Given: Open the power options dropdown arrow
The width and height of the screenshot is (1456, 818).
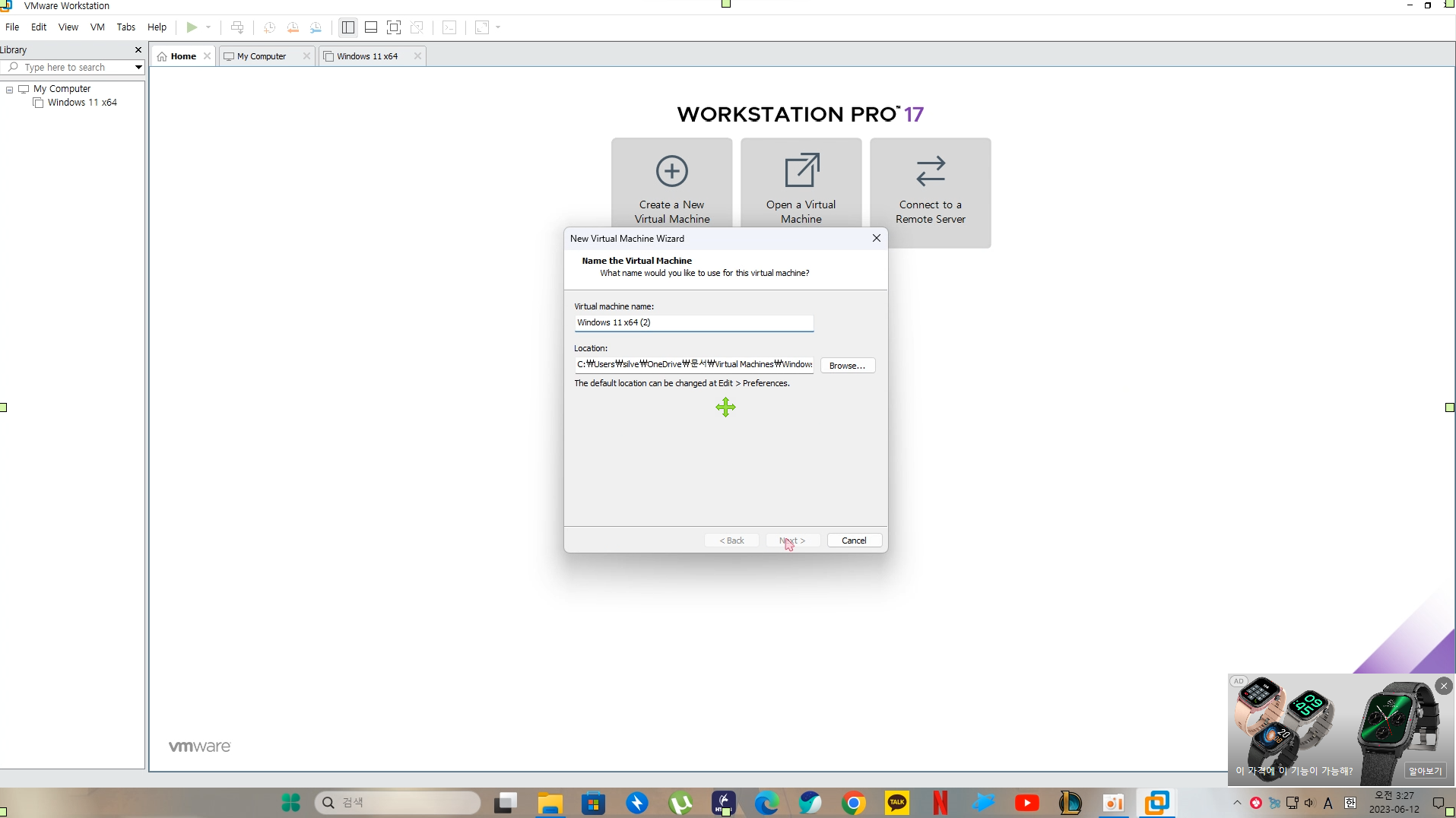Looking at the screenshot, I should click(208, 27).
